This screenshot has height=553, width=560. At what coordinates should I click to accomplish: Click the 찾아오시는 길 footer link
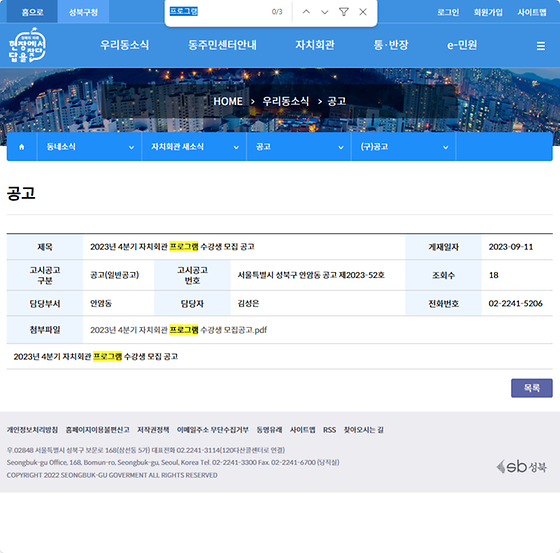[363, 430]
